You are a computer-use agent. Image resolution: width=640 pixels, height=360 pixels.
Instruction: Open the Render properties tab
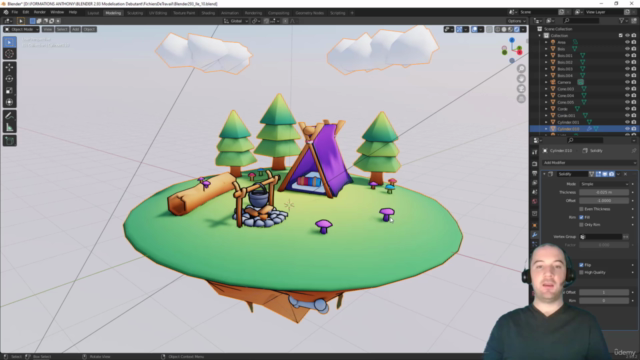(535, 164)
